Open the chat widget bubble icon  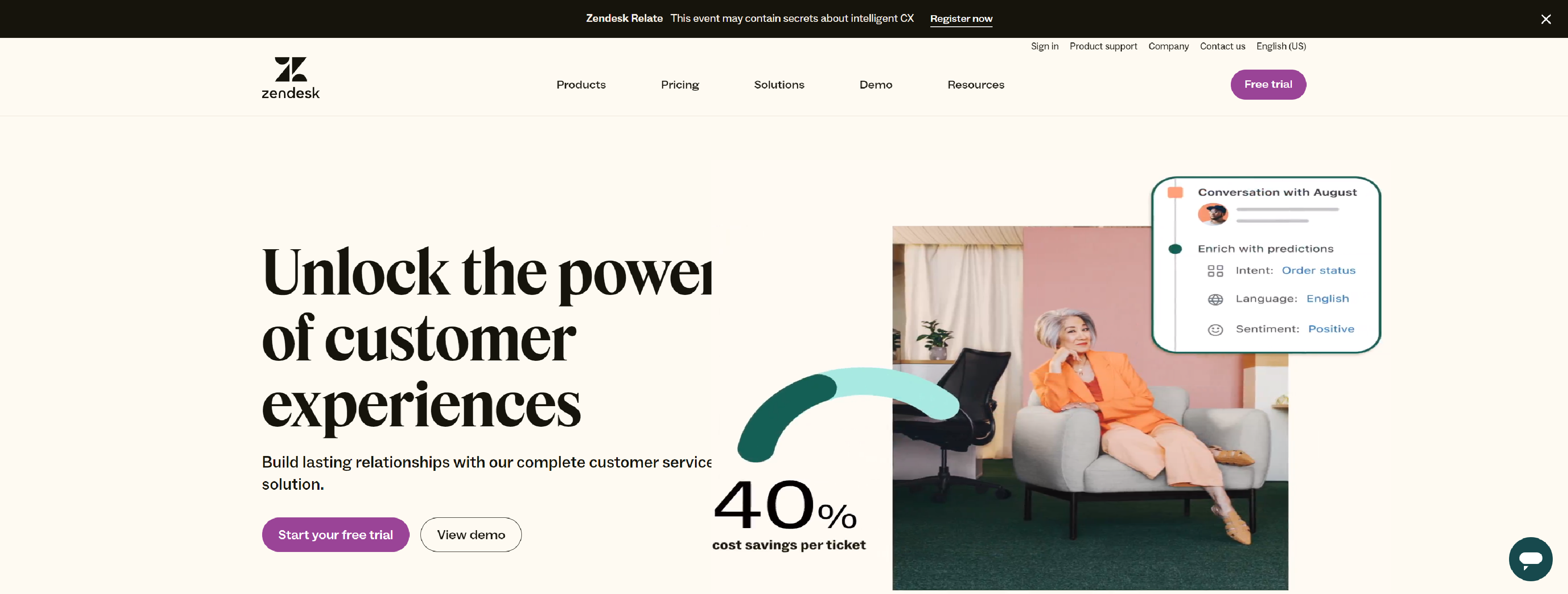(1530, 559)
